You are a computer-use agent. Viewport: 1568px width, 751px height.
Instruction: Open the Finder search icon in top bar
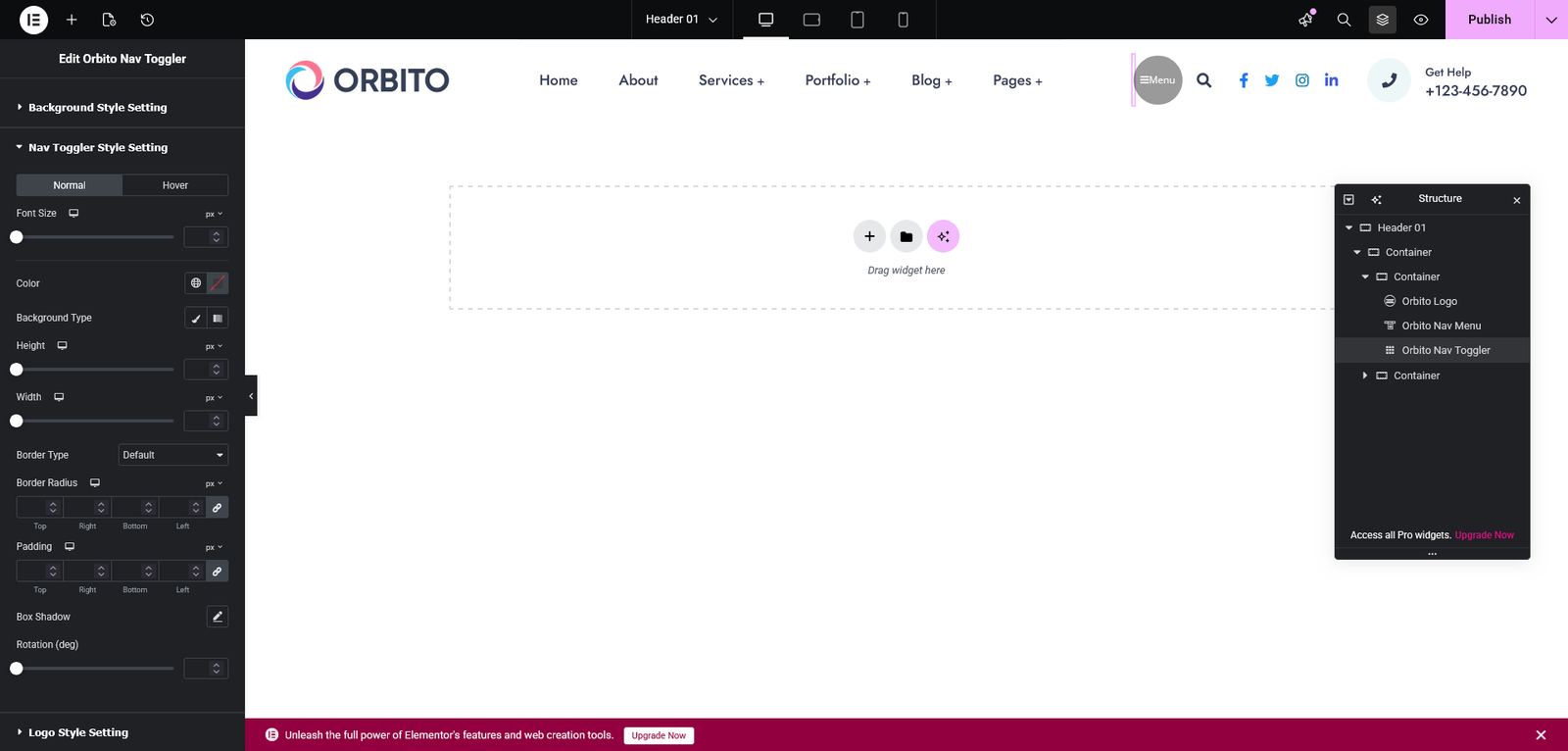pyautogui.click(x=1344, y=20)
